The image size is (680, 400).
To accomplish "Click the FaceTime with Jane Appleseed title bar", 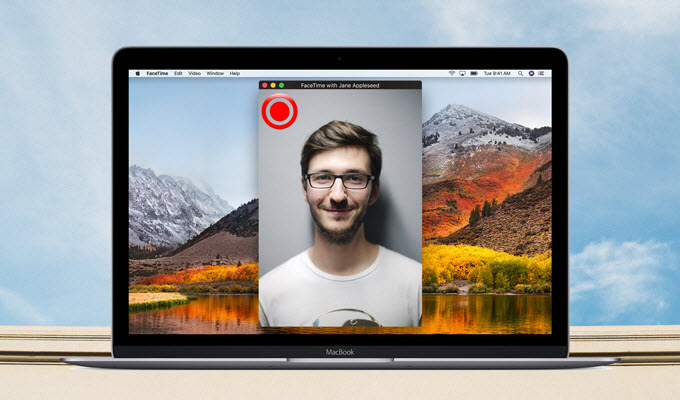I will coord(343,85).
